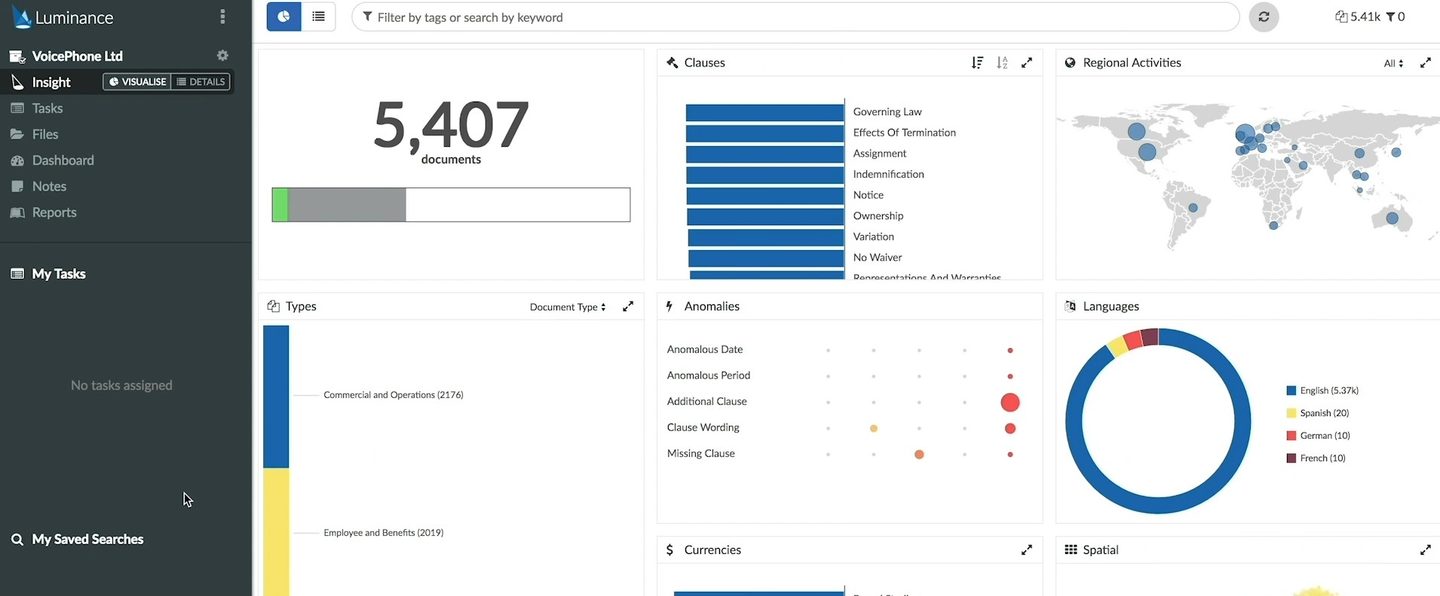1440x596 pixels.
Task: Click the My Saved Searches magnifier icon
Action: tap(17, 539)
